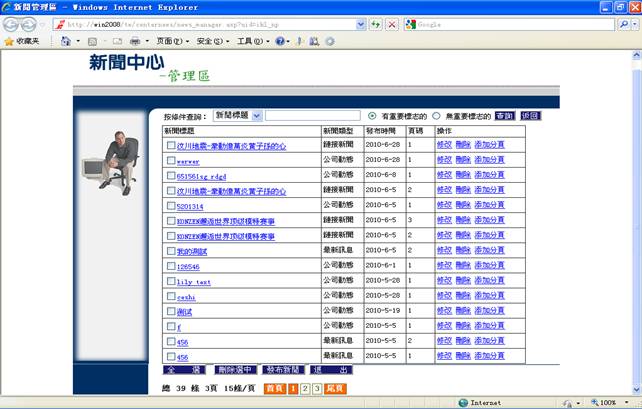This screenshot has width=642, height=409.
Task: Click the Favorites star icon
Action: coord(9,41)
